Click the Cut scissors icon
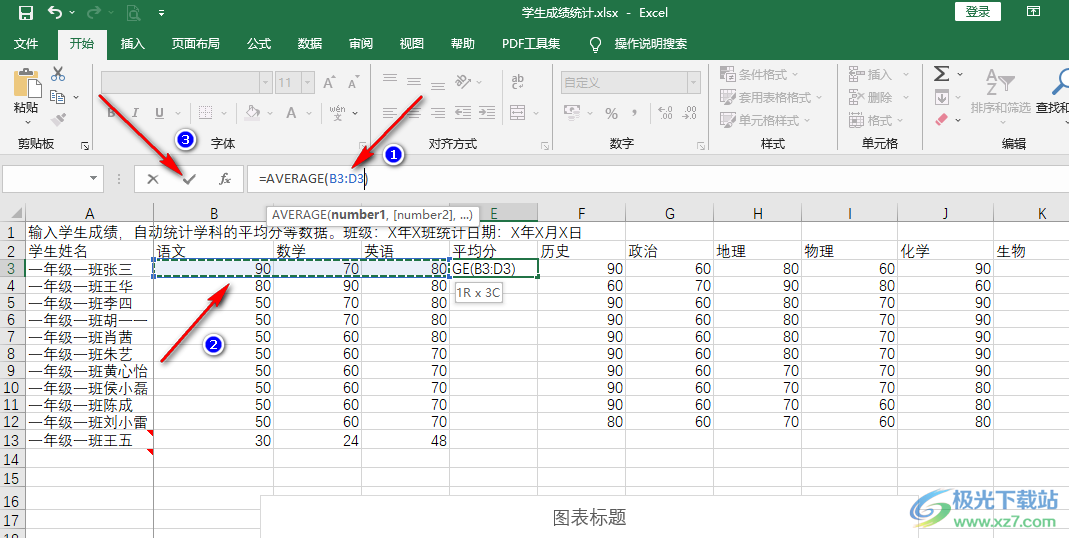 (59, 74)
